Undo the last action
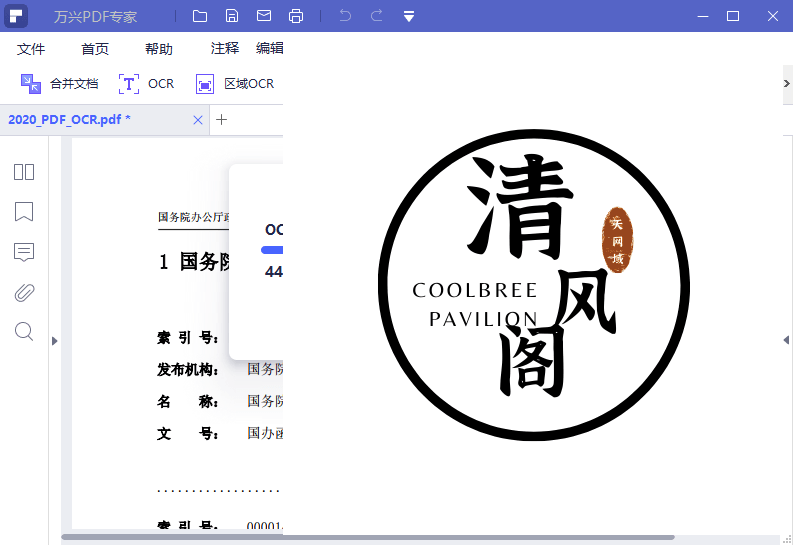The height and width of the screenshot is (545, 793). coord(345,16)
